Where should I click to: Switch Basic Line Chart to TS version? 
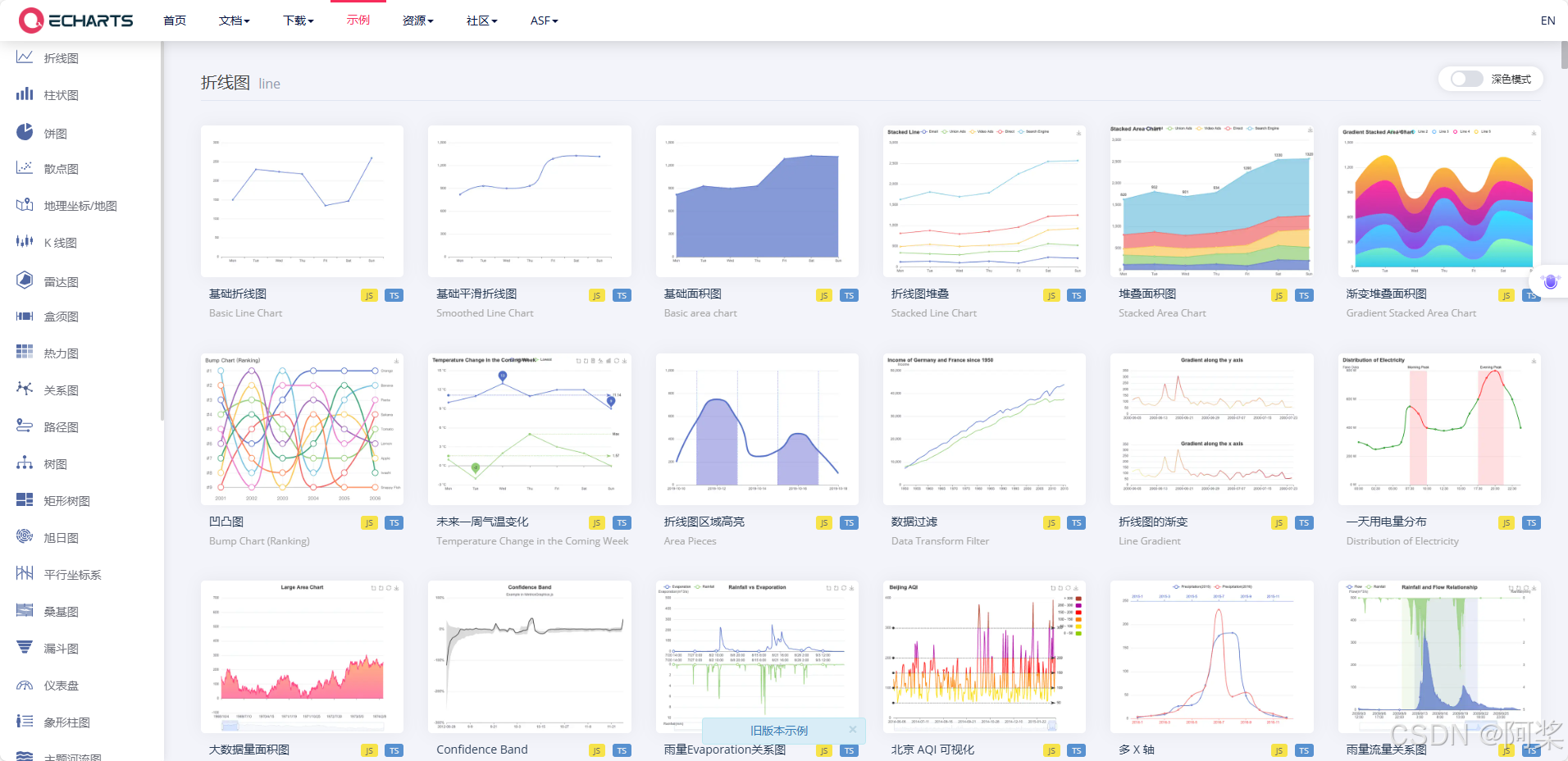click(x=394, y=295)
